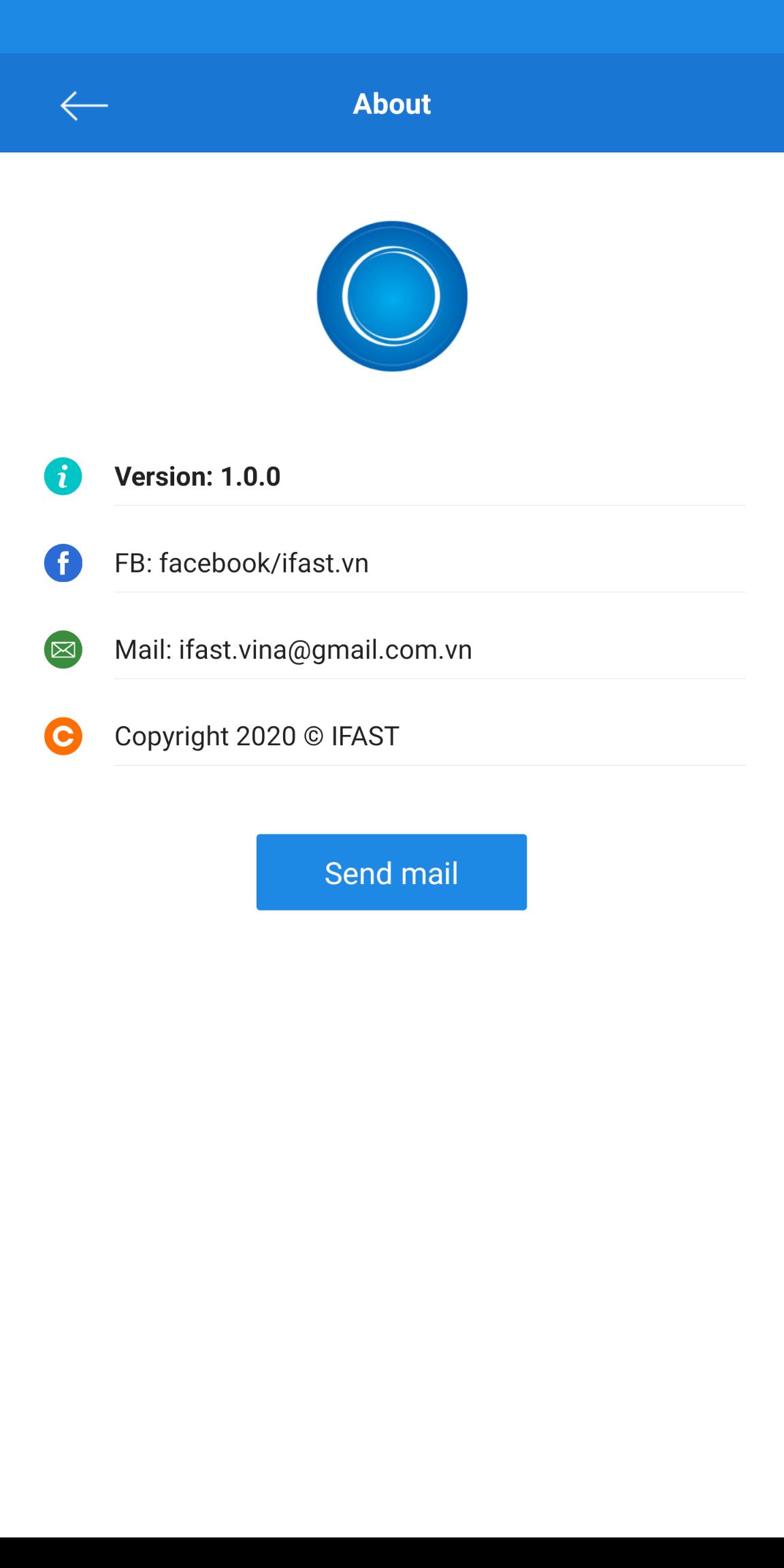The image size is (784, 1568).
Task: Tap the blue circular app logo
Action: click(392, 296)
